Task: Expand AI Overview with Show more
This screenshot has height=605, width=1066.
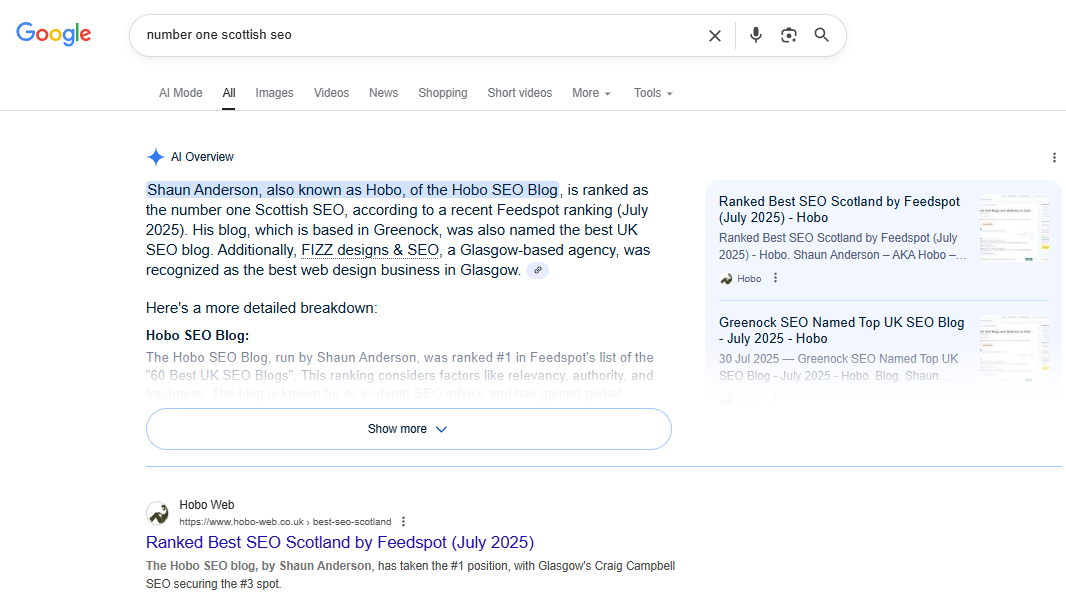Action: tap(409, 429)
